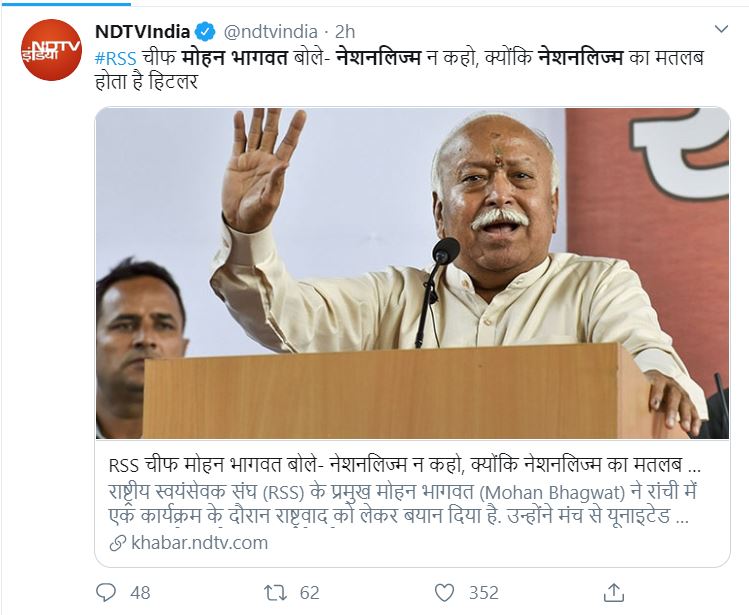Click the reply speech bubble icon

point(106,593)
